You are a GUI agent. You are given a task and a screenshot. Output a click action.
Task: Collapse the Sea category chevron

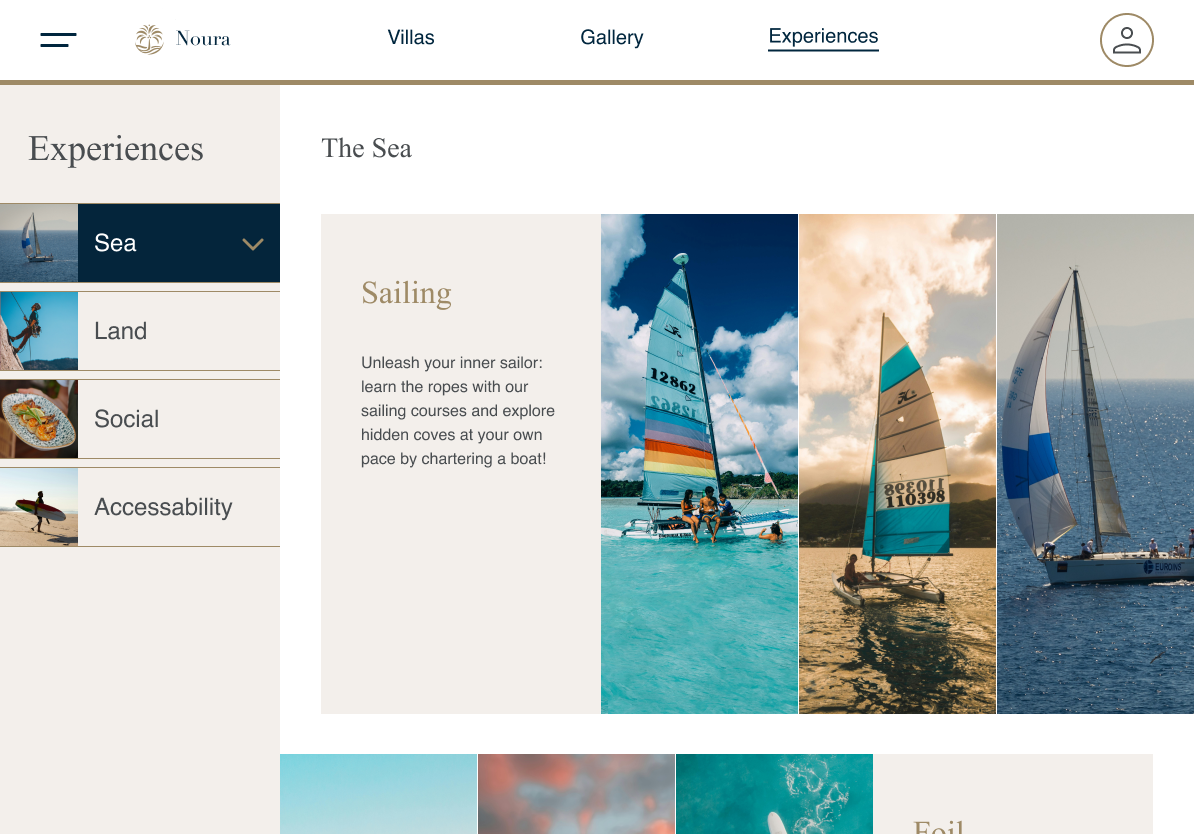tap(253, 244)
